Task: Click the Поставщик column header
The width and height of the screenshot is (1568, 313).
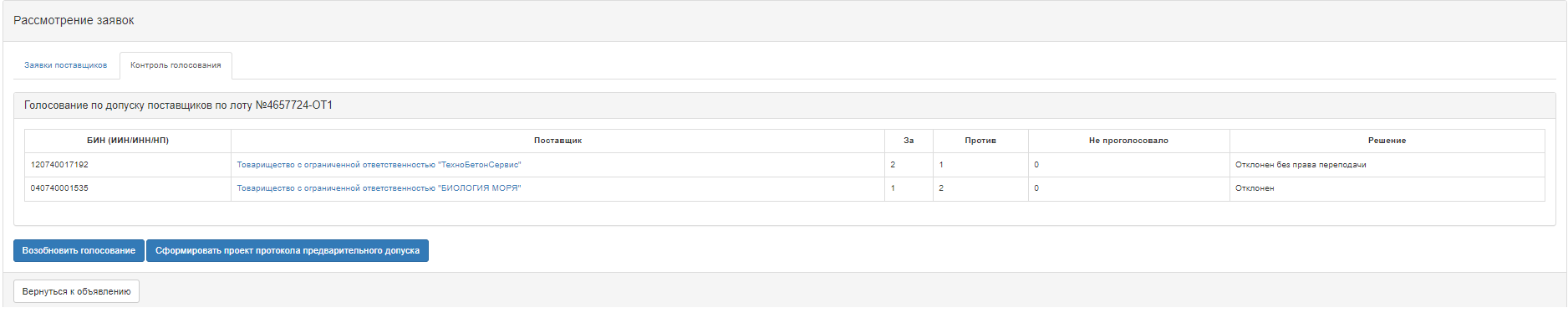Action: (x=557, y=141)
